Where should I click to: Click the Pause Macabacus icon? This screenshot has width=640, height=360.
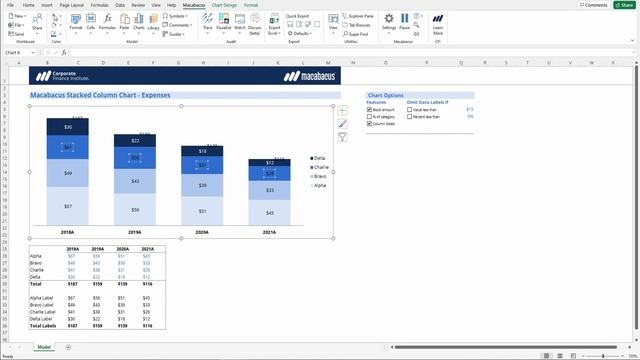click(x=404, y=22)
